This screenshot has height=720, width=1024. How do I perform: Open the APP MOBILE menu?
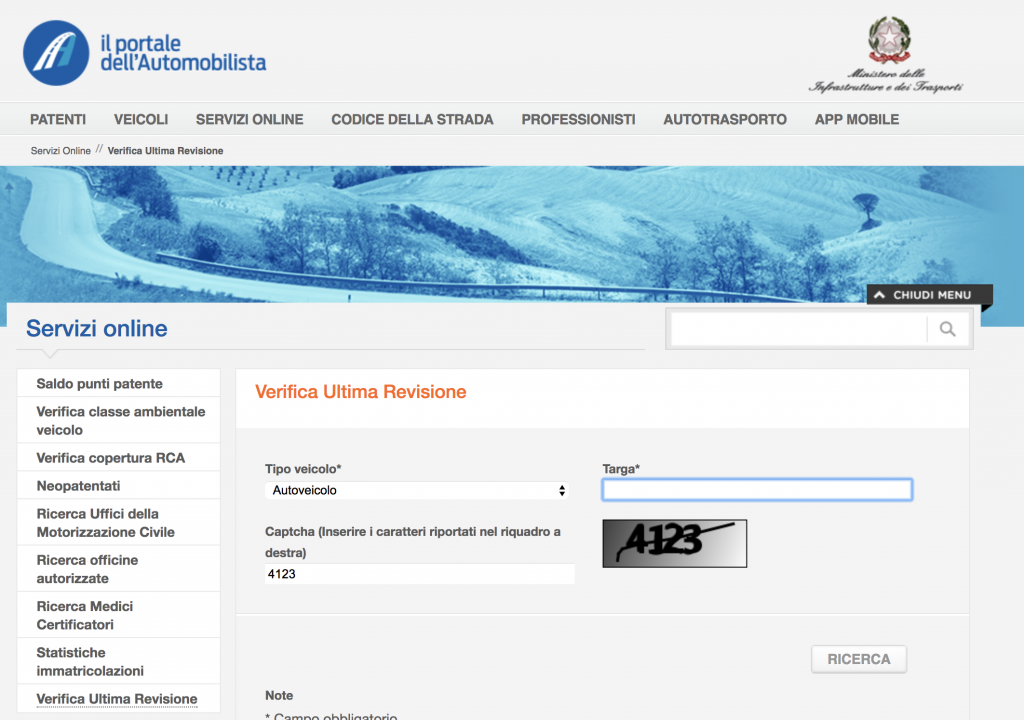click(x=857, y=120)
